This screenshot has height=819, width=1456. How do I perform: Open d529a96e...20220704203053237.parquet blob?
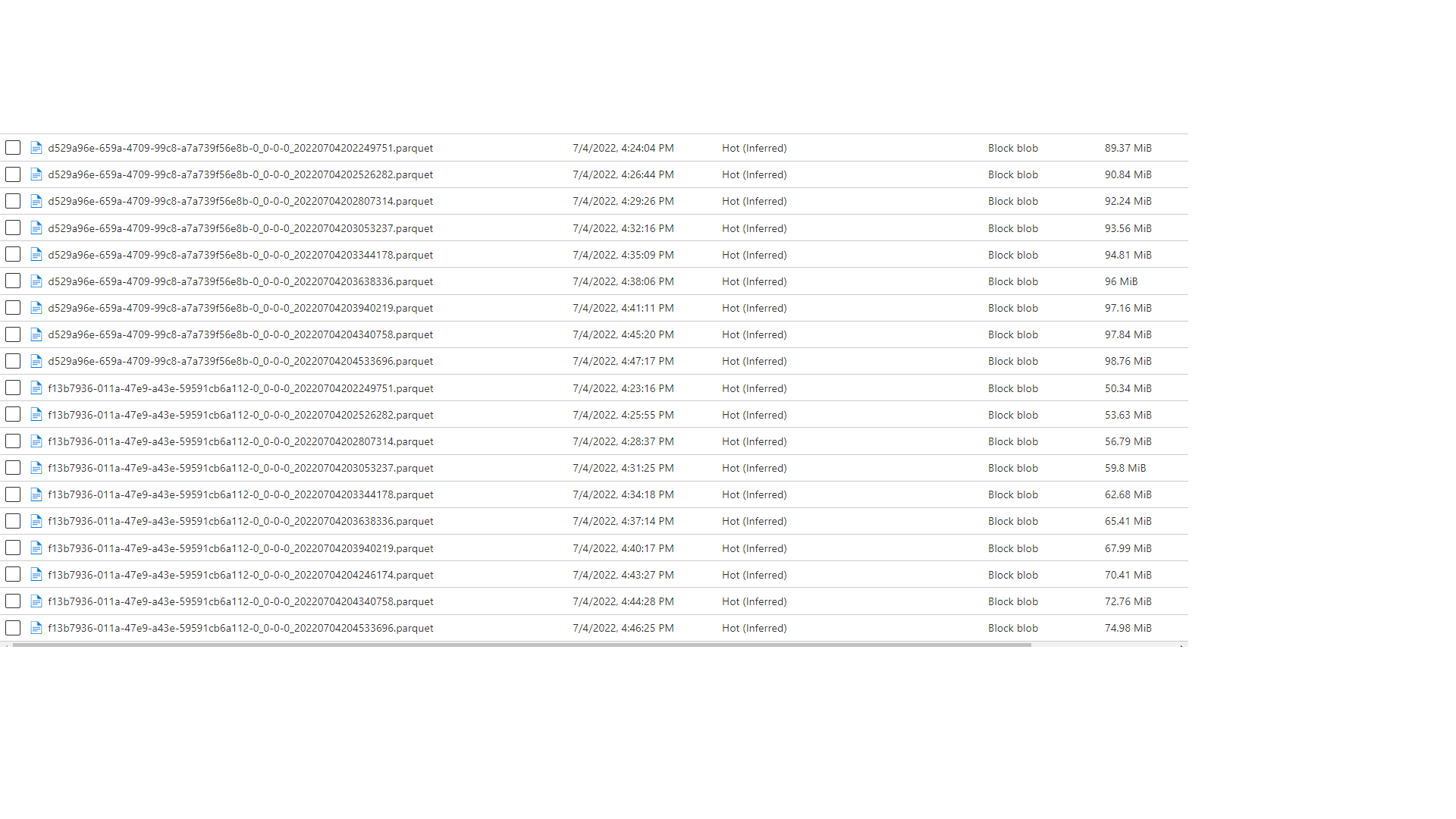tap(240, 228)
